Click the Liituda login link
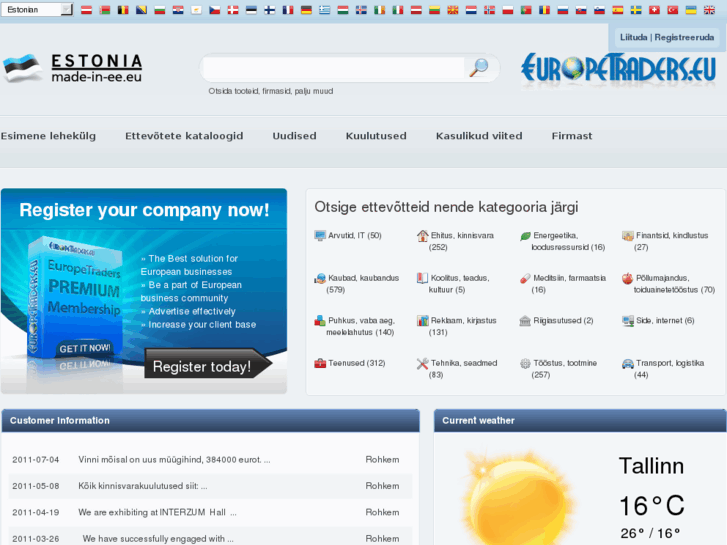727x545 pixels. pyautogui.click(x=633, y=37)
